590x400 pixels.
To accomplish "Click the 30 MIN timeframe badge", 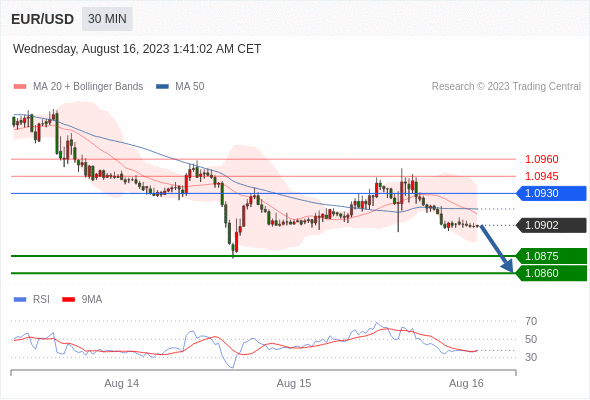I will 107,19.
